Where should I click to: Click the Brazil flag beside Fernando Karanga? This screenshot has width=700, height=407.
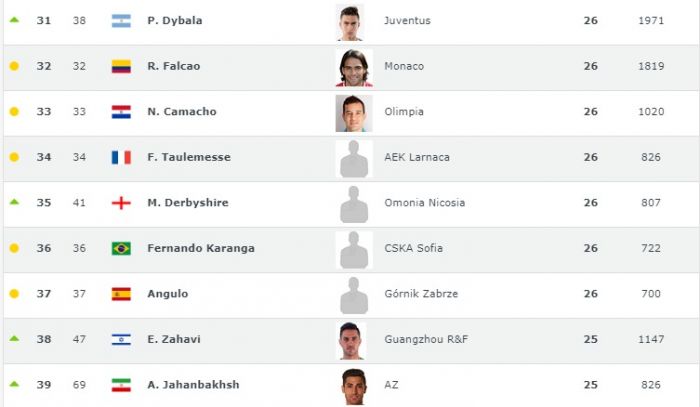(121, 248)
